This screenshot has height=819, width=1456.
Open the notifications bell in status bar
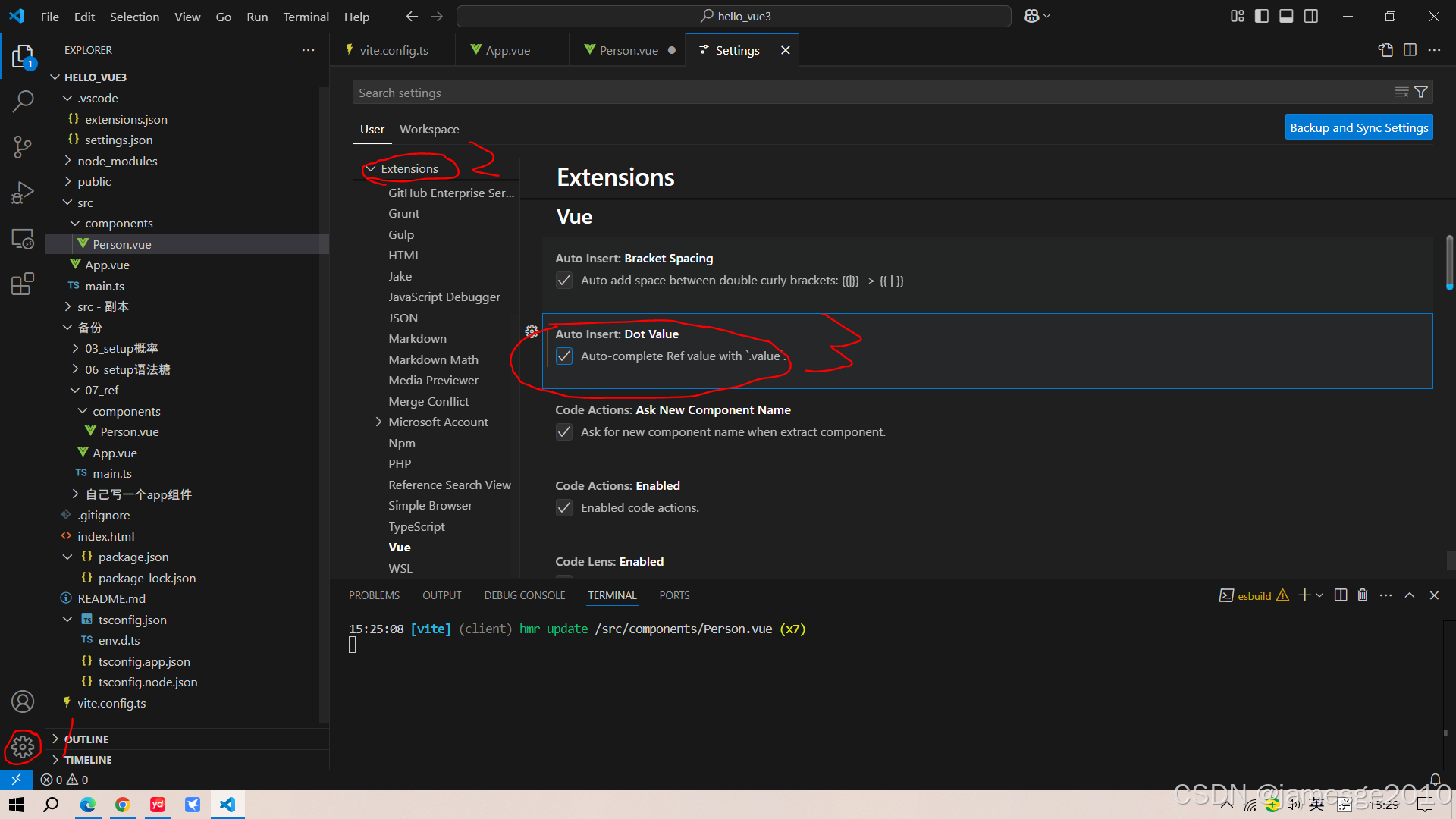[1436, 780]
